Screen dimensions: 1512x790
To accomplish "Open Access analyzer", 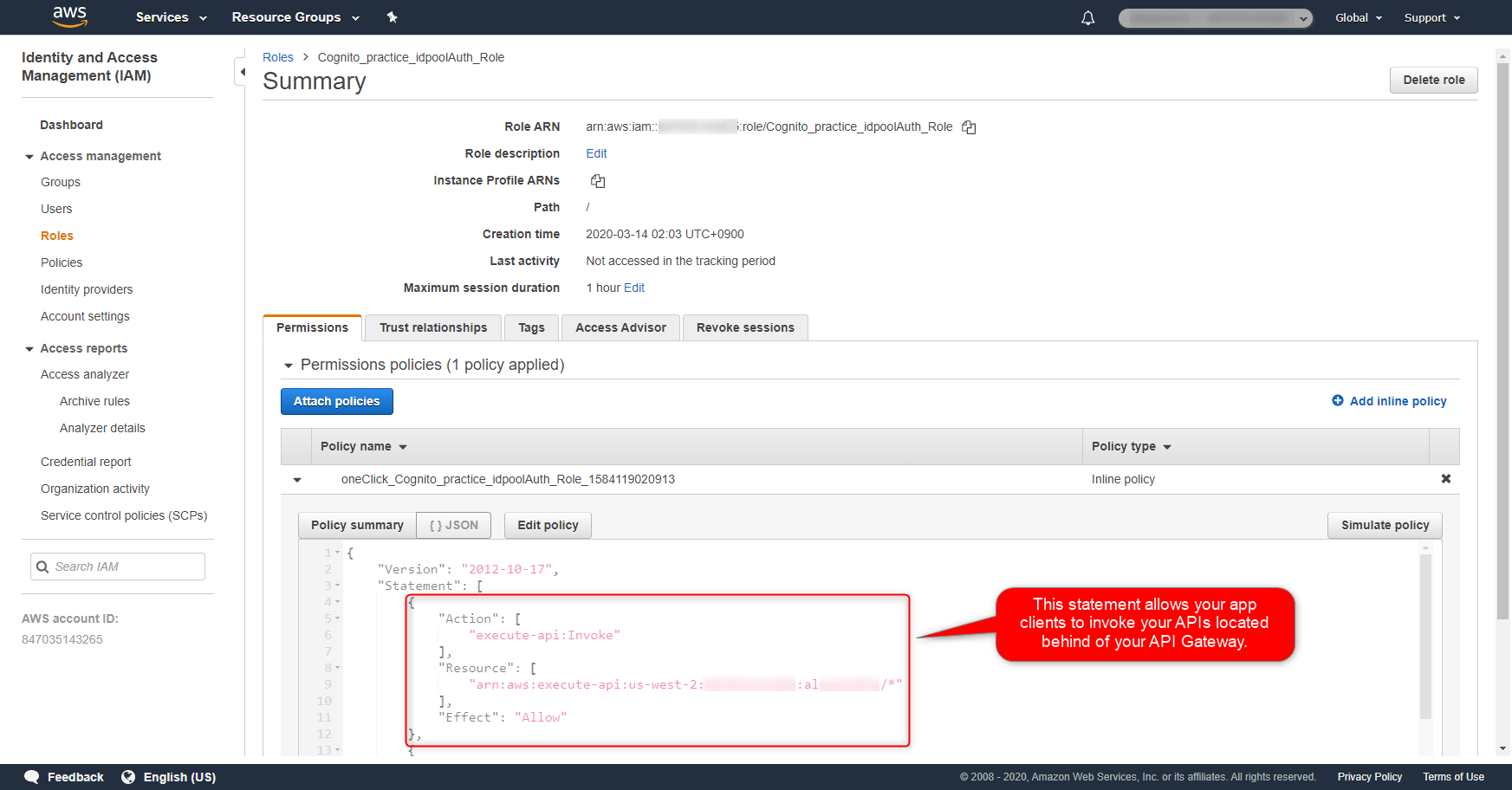I will pos(85,374).
